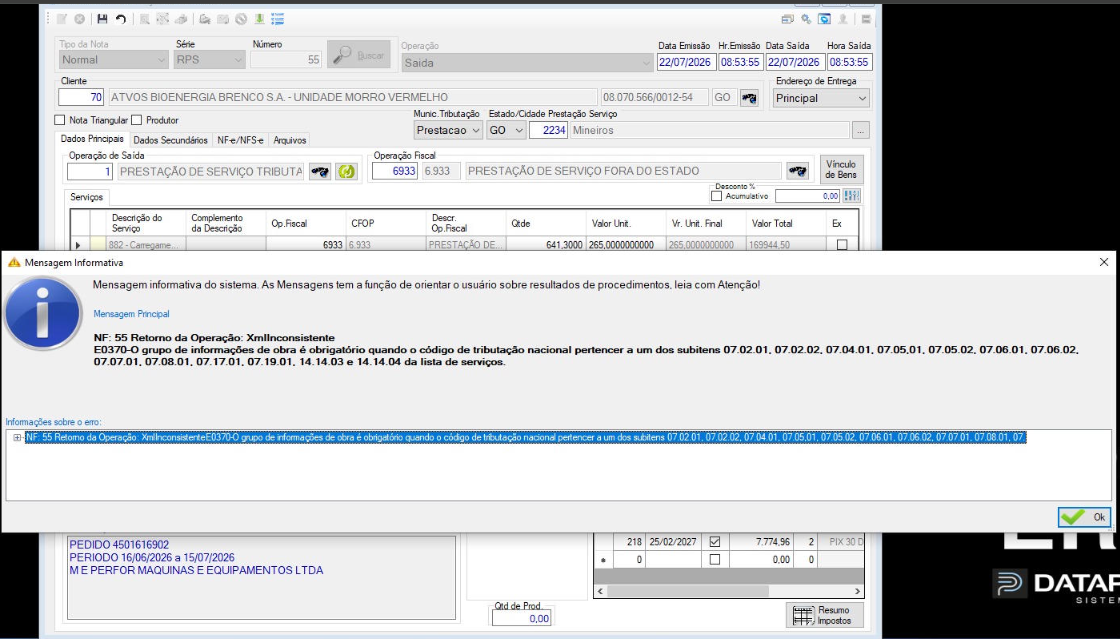Open the Endereço de Entrega dropdown

[821, 99]
